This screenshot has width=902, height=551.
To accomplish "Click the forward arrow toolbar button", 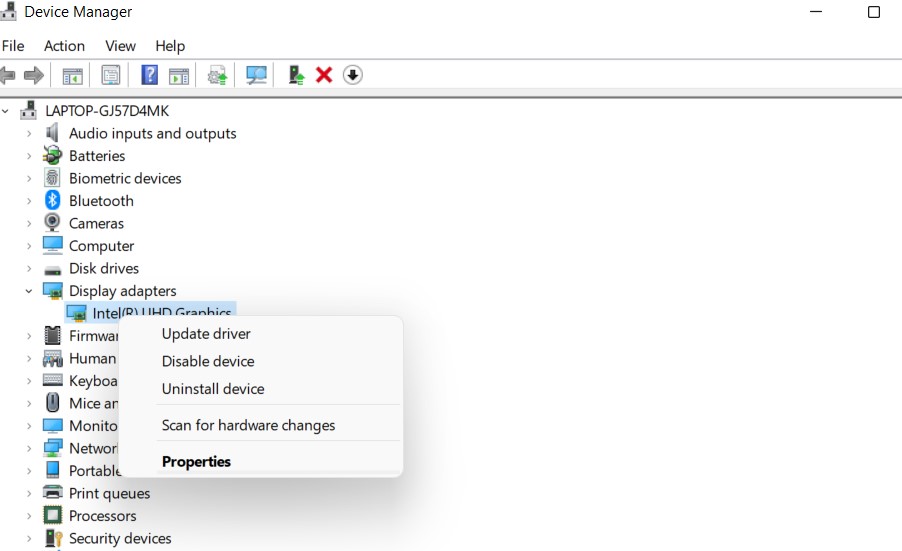I will click(x=34, y=75).
